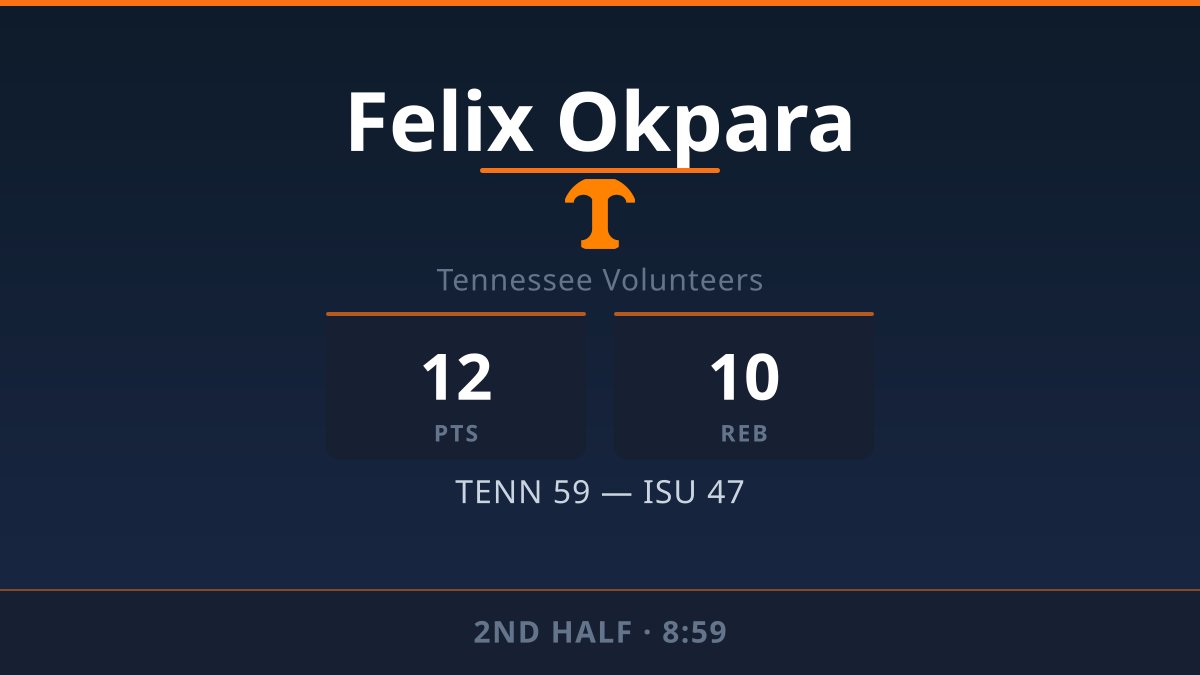Click the dash between the two scores

click(616, 492)
